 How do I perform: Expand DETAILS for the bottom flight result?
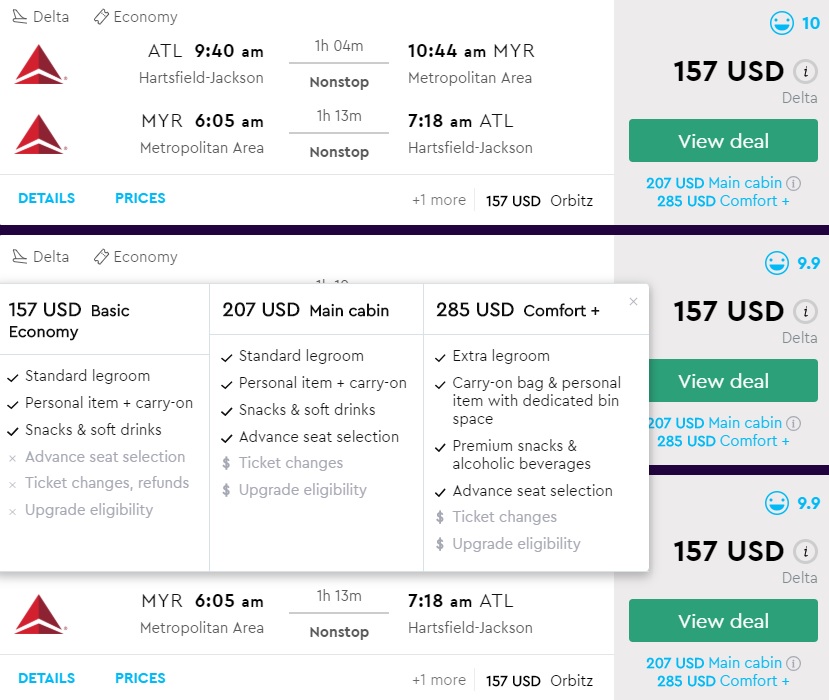(46, 678)
